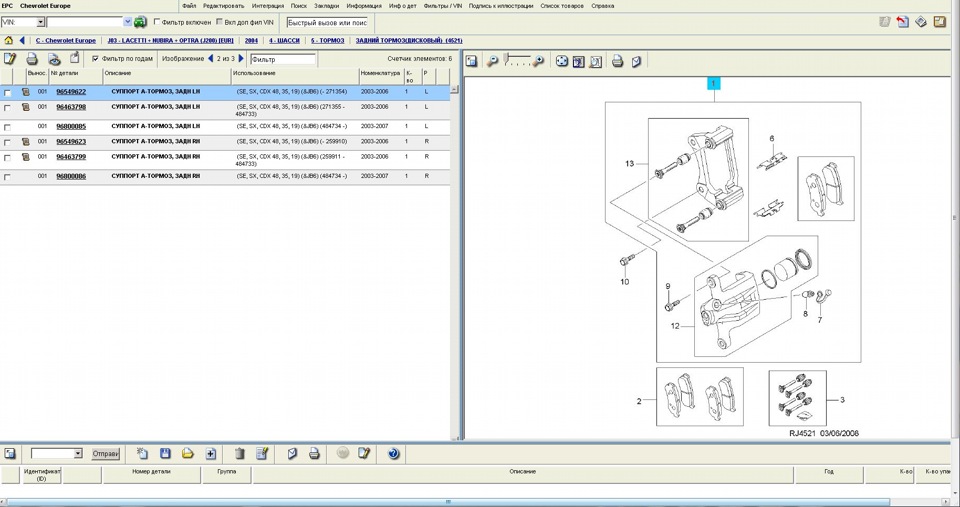Click the print preview icon above parts list

pyautogui.click(x=54, y=59)
